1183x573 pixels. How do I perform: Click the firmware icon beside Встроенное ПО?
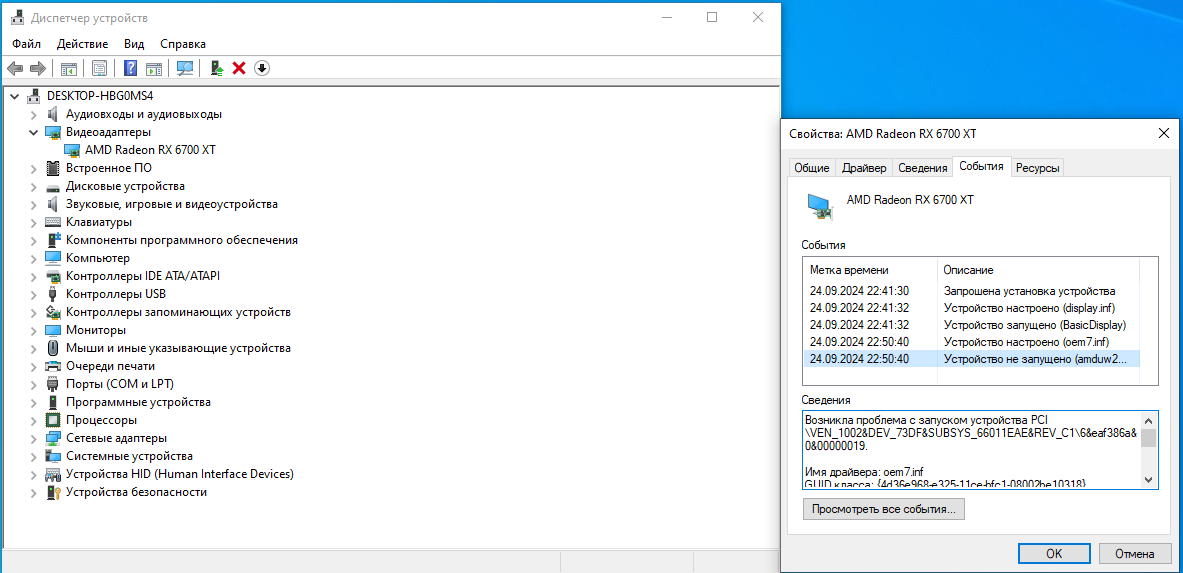(53, 168)
